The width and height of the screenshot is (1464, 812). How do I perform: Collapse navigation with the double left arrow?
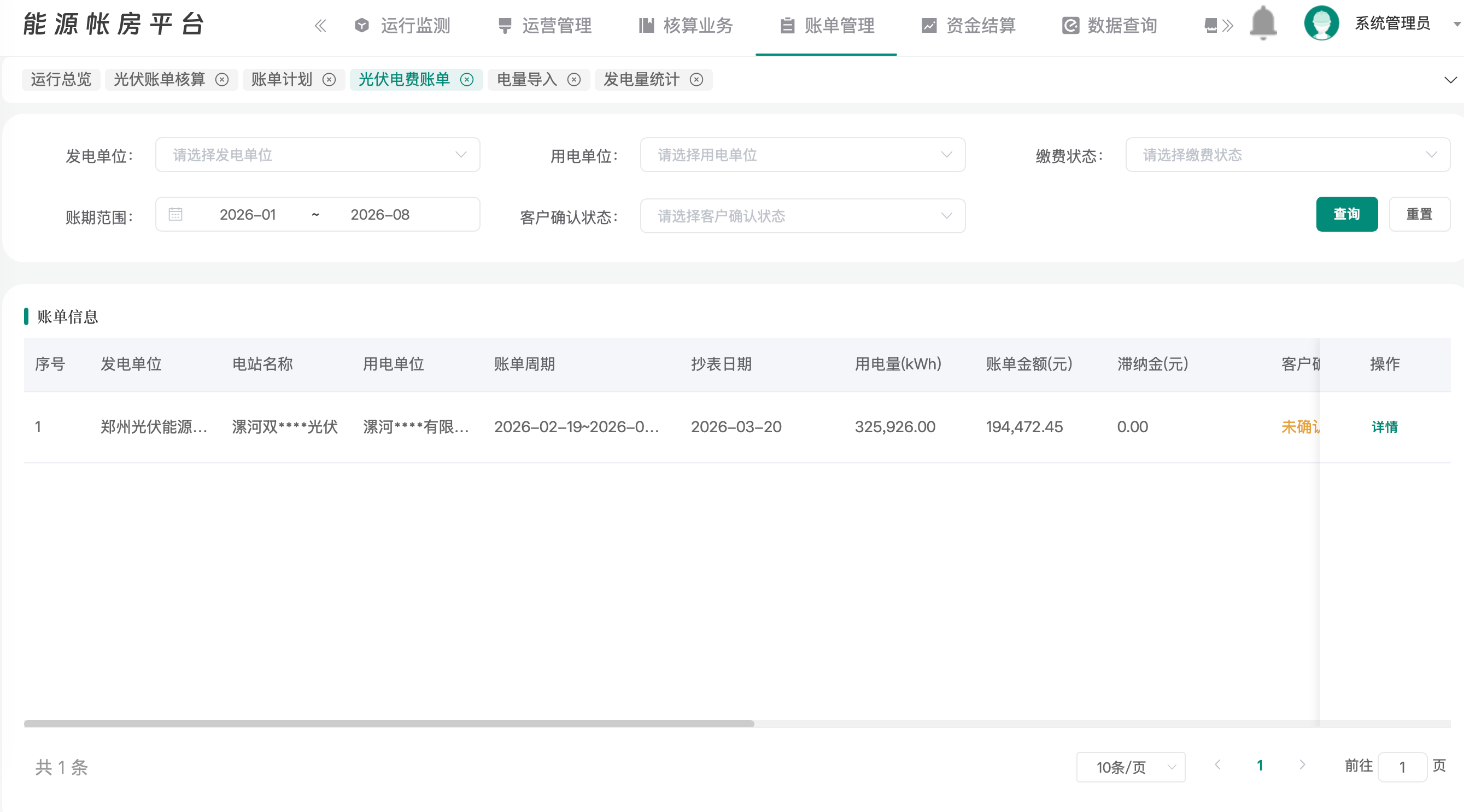[320, 26]
